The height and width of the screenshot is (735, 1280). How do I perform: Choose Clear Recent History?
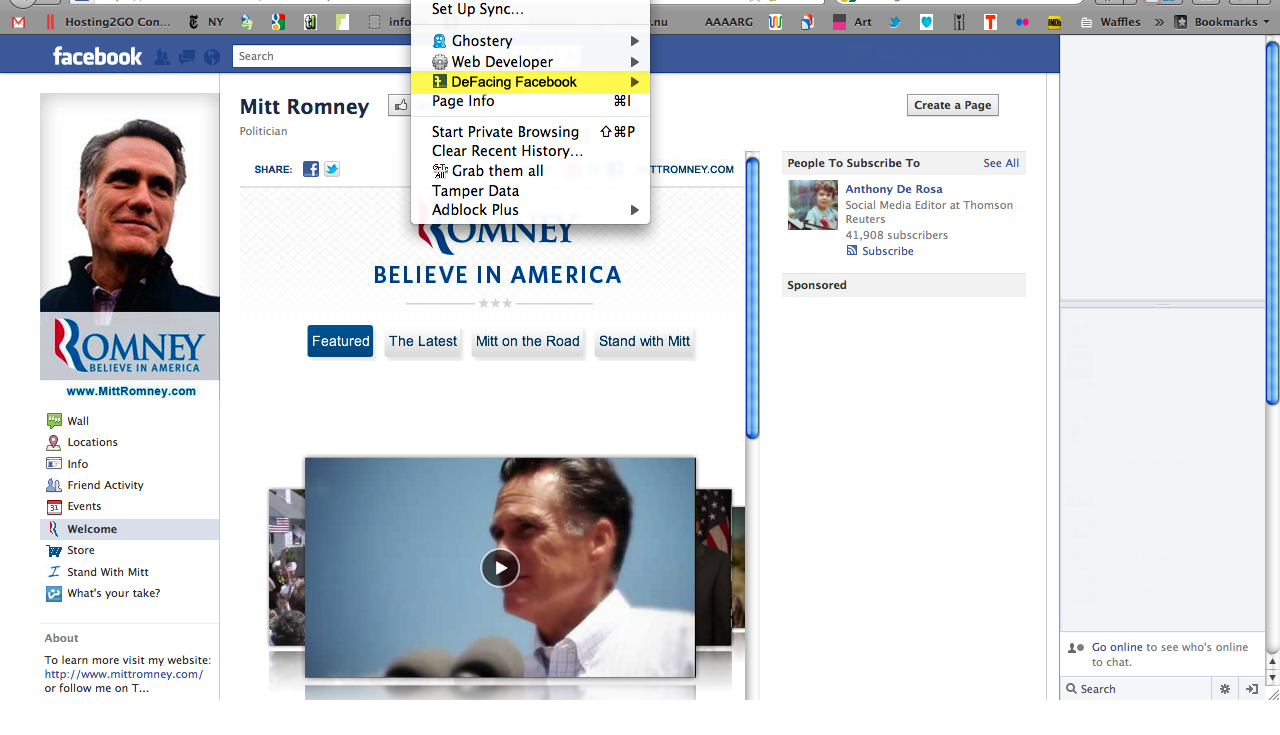click(x=530, y=151)
